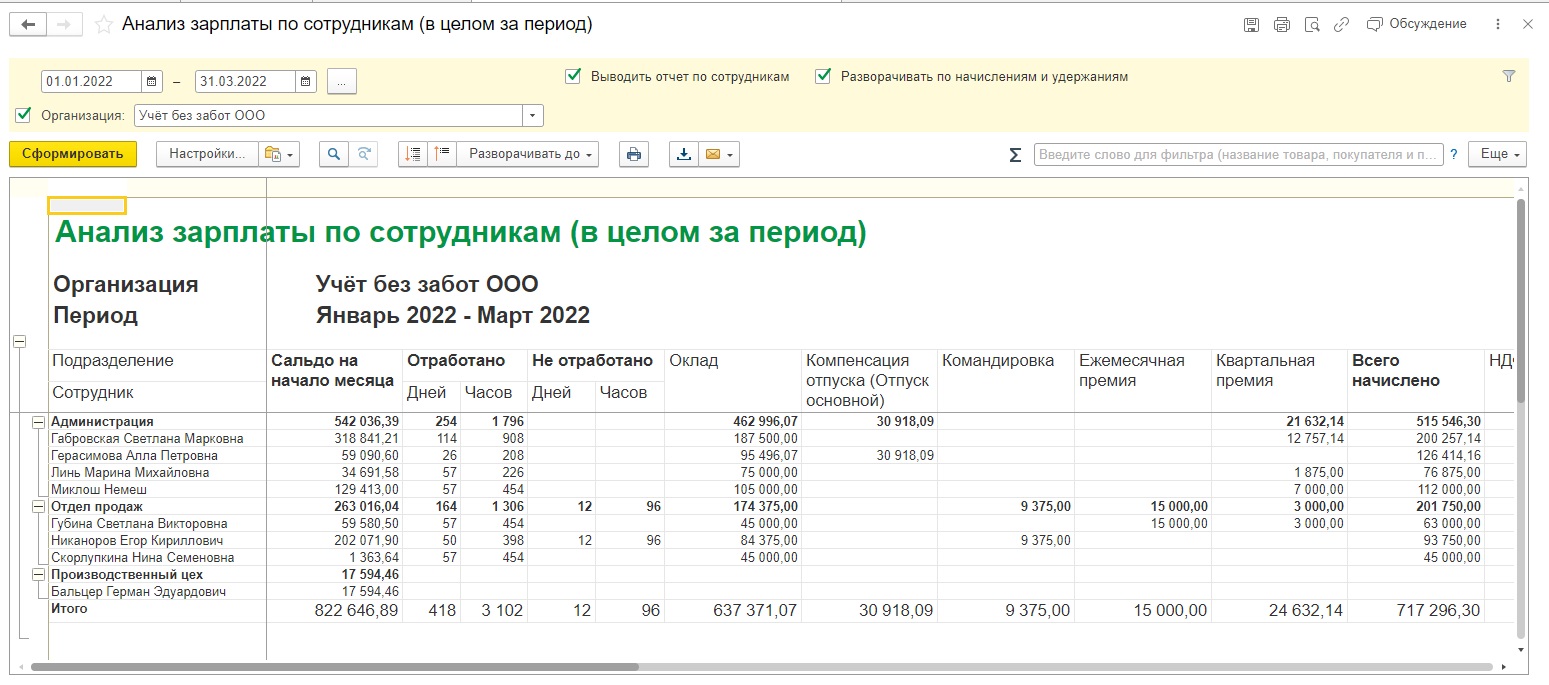
Task: Toggle the Организация checkbox
Action: click(x=24, y=115)
